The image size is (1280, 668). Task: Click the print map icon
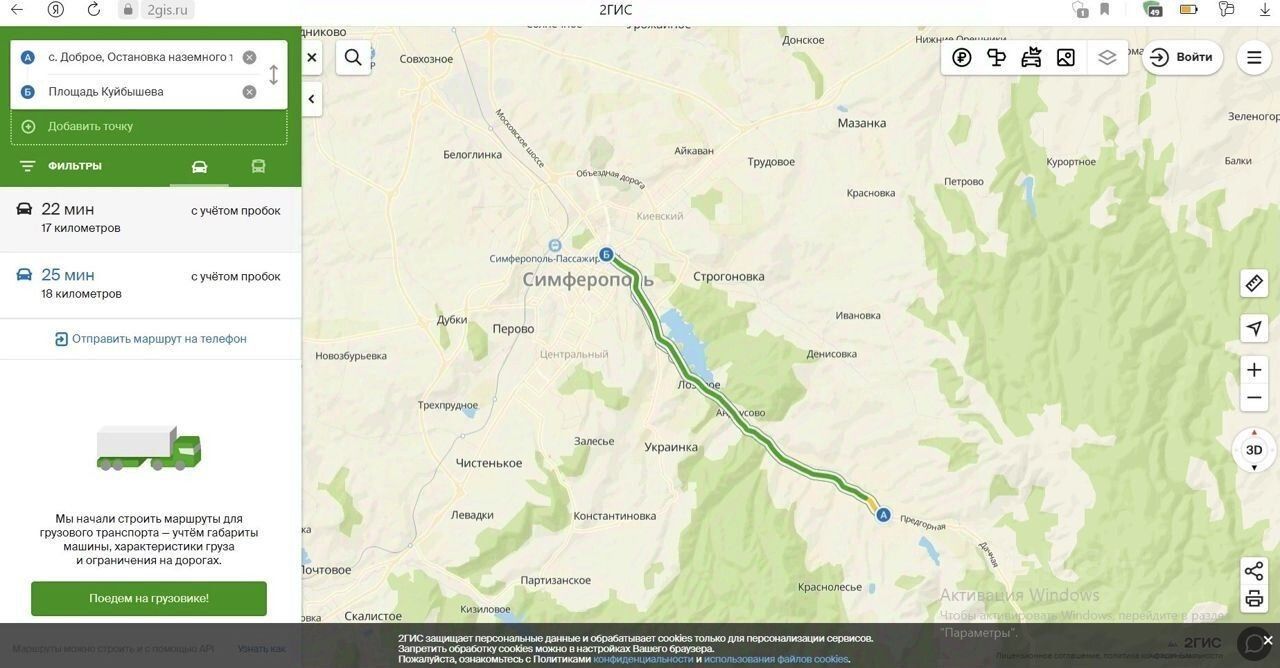(x=1254, y=599)
